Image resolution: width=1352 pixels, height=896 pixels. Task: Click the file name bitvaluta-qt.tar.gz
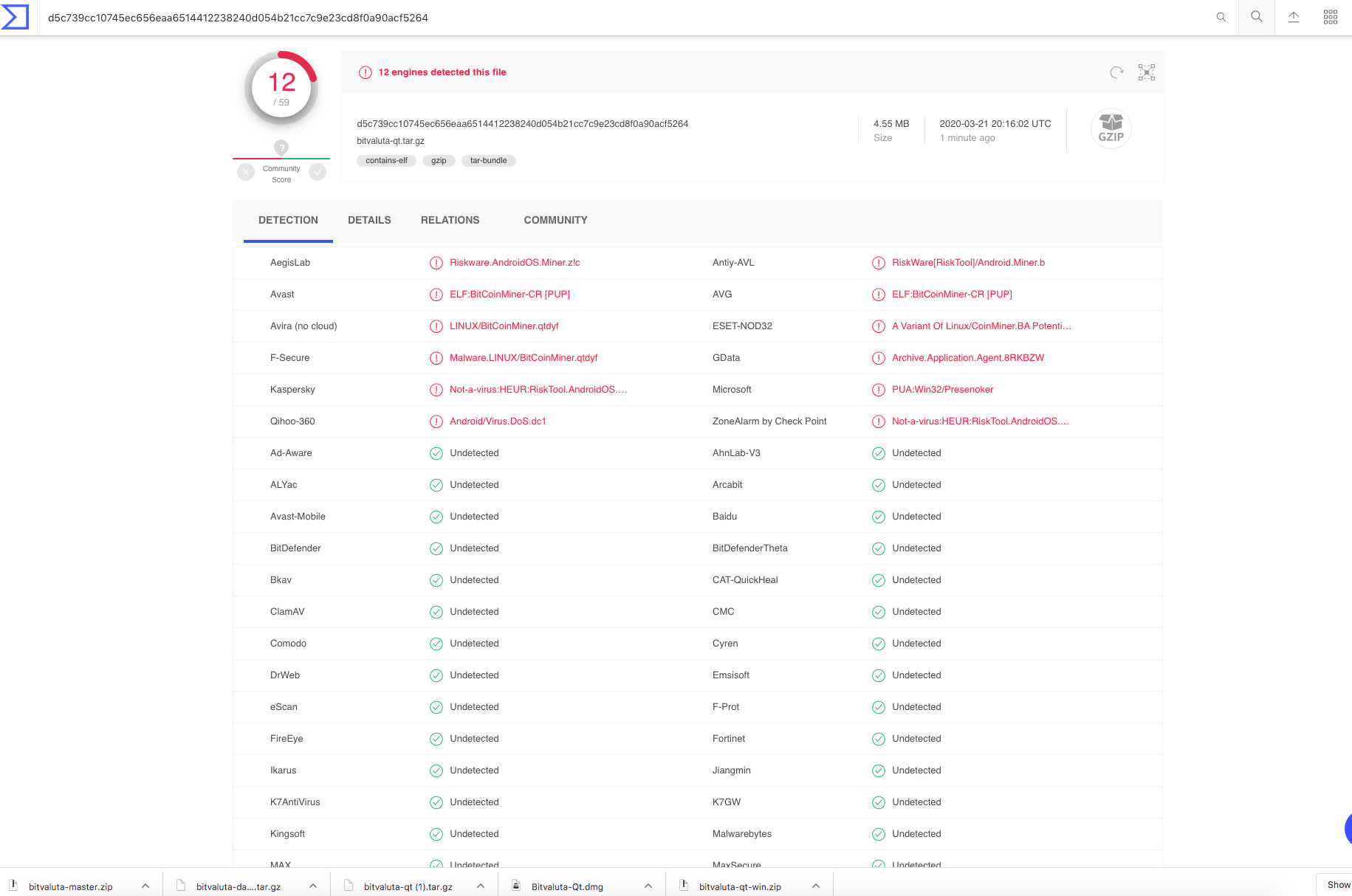[391, 141]
